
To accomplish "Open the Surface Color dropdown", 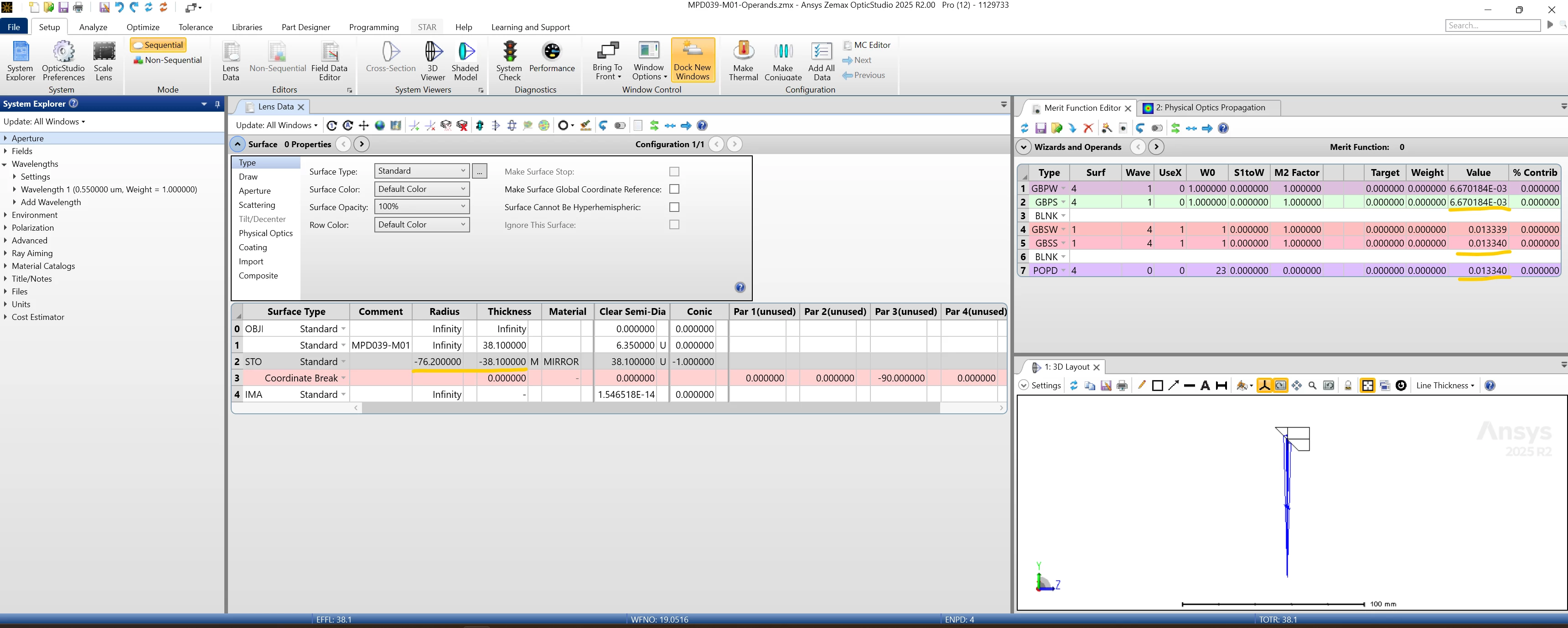I will point(421,189).
